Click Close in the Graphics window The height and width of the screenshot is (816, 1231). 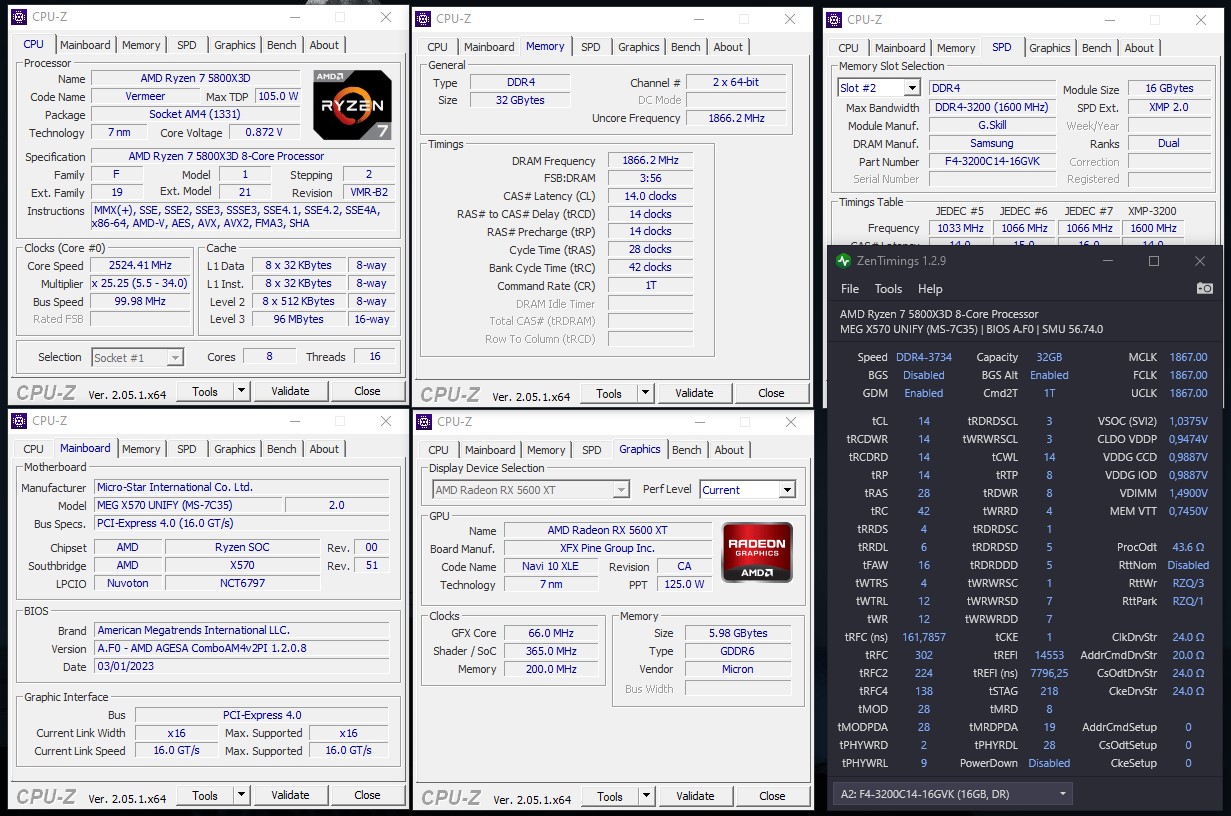(772, 795)
